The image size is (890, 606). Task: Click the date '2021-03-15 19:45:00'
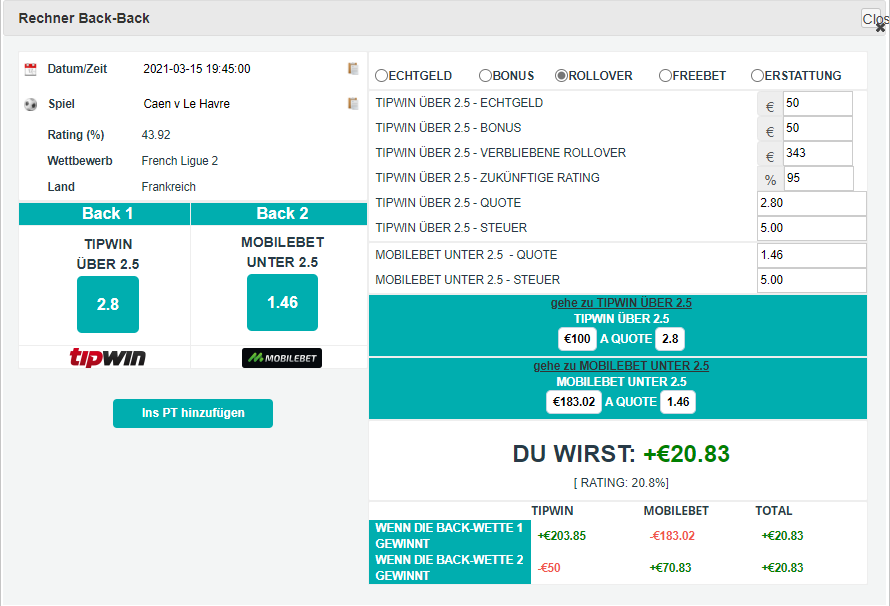tap(197, 69)
